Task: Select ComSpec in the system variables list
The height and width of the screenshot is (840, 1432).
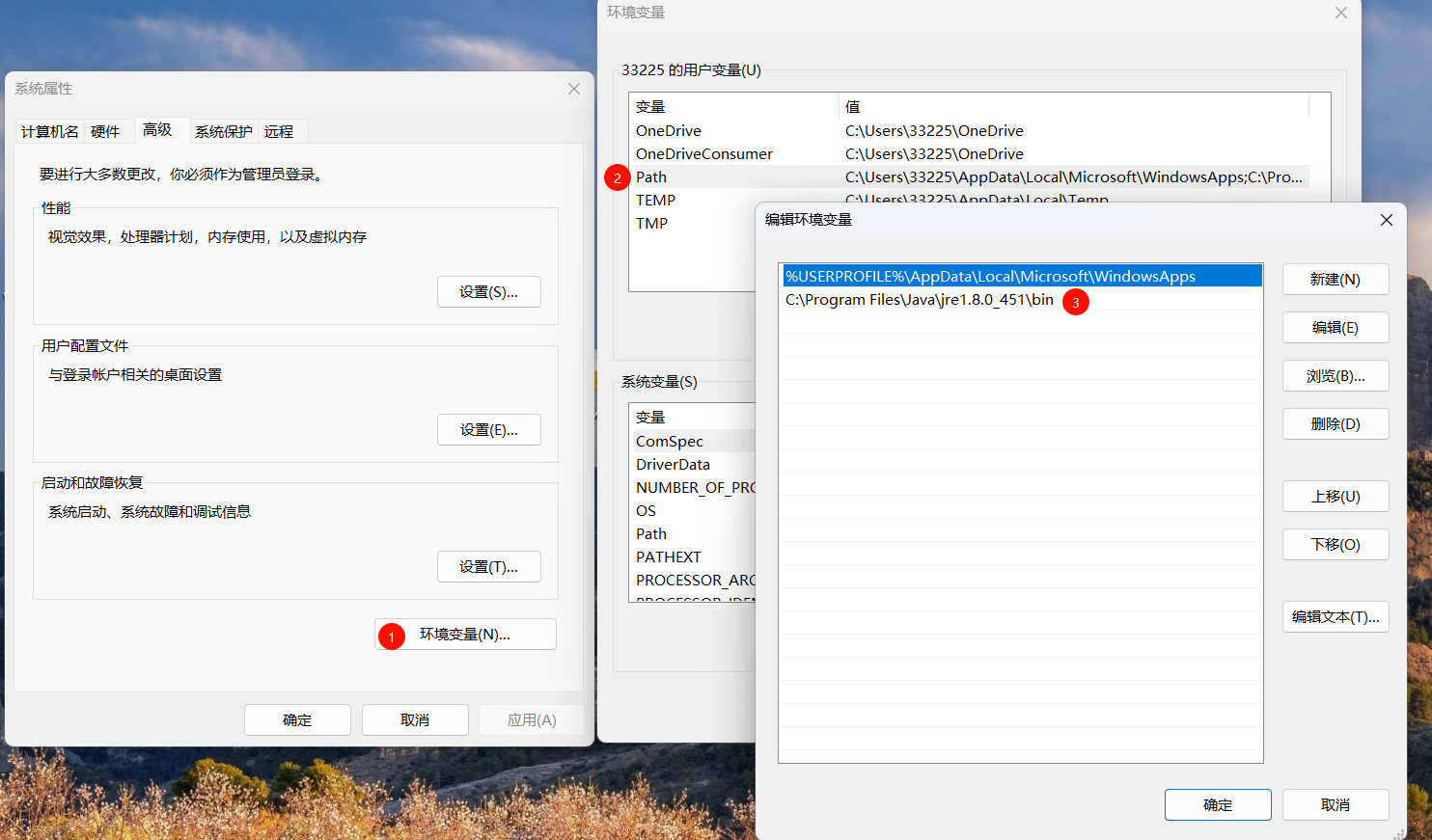Action: (670, 442)
